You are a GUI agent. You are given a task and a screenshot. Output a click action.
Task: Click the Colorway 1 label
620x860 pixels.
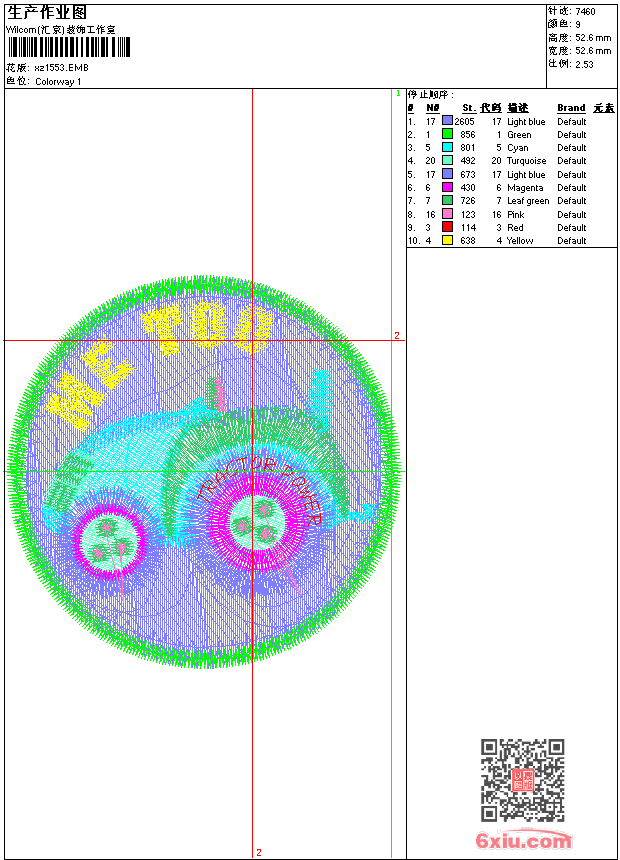click(x=58, y=82)
